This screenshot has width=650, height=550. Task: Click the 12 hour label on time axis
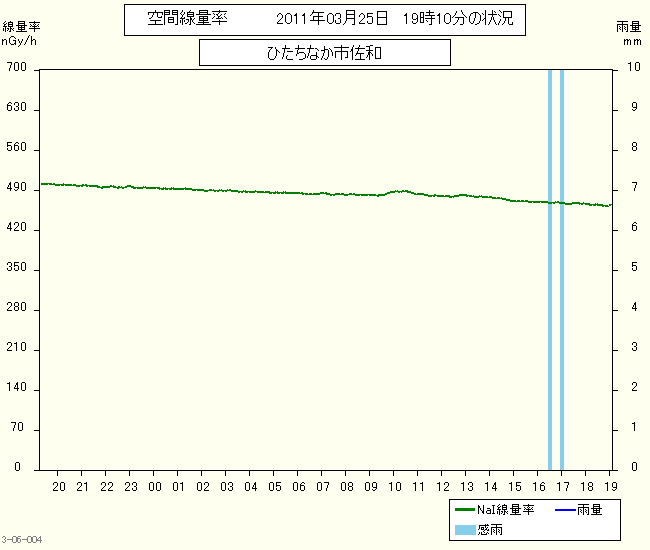[x=442, y=487]
